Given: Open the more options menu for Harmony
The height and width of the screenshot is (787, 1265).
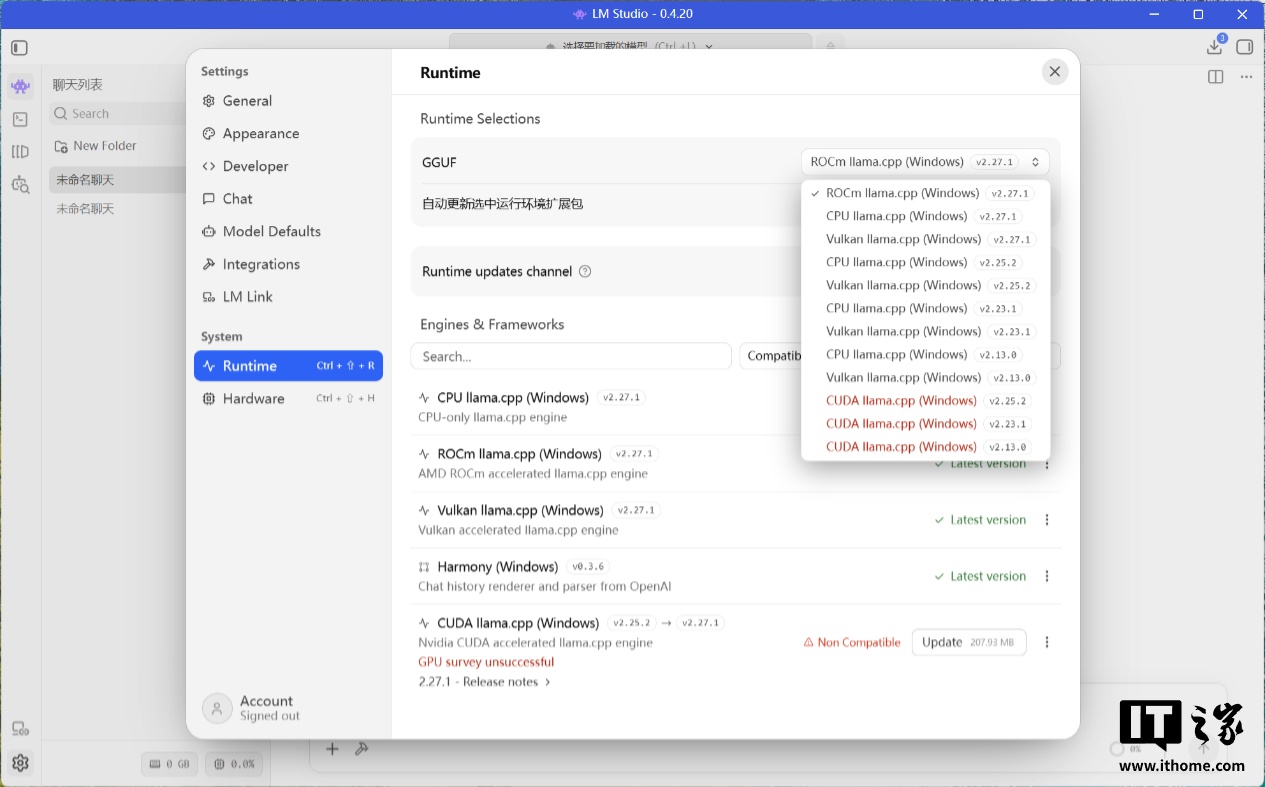Looking at the screenshot, I should pyautogui.click(x=1047, y=576).
